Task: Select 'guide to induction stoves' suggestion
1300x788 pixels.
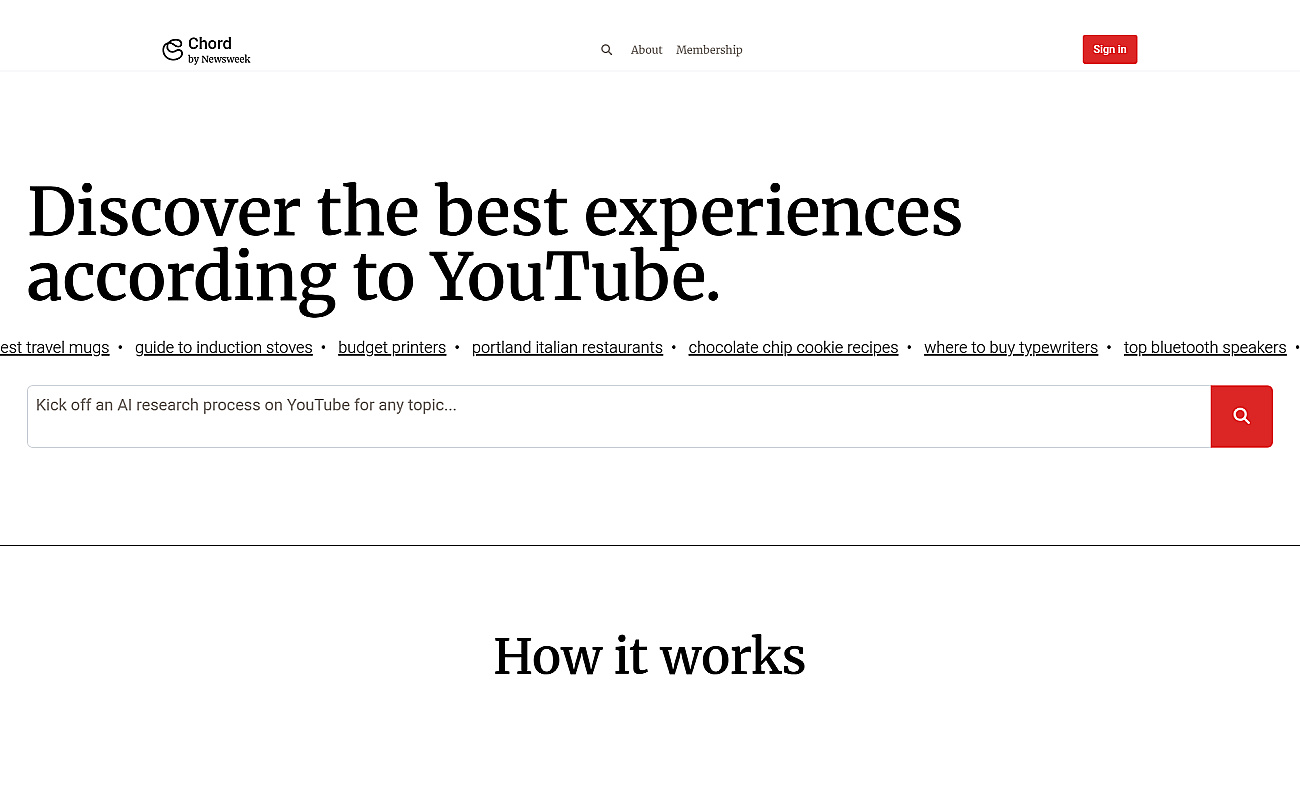Action: (224, 347)
